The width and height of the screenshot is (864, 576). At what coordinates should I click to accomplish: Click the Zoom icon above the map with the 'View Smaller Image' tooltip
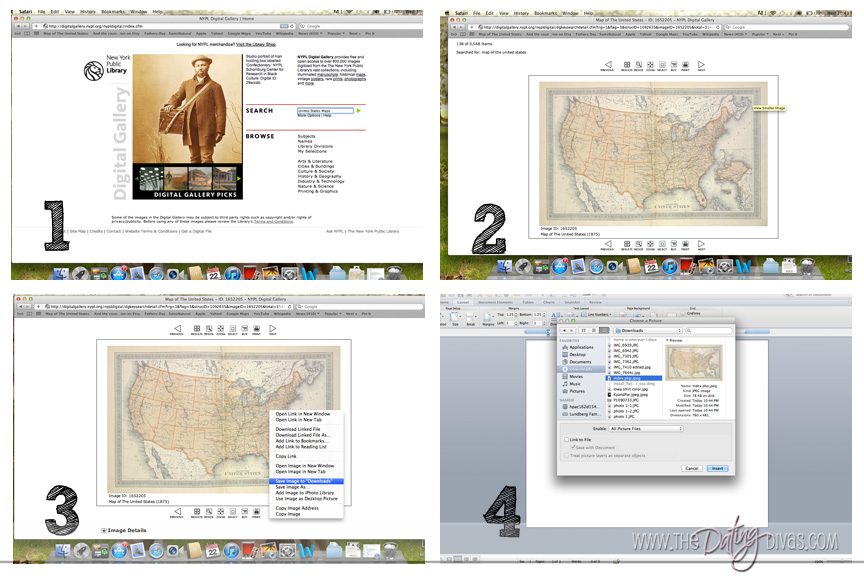pyautogui.click(x=650, y=64)
